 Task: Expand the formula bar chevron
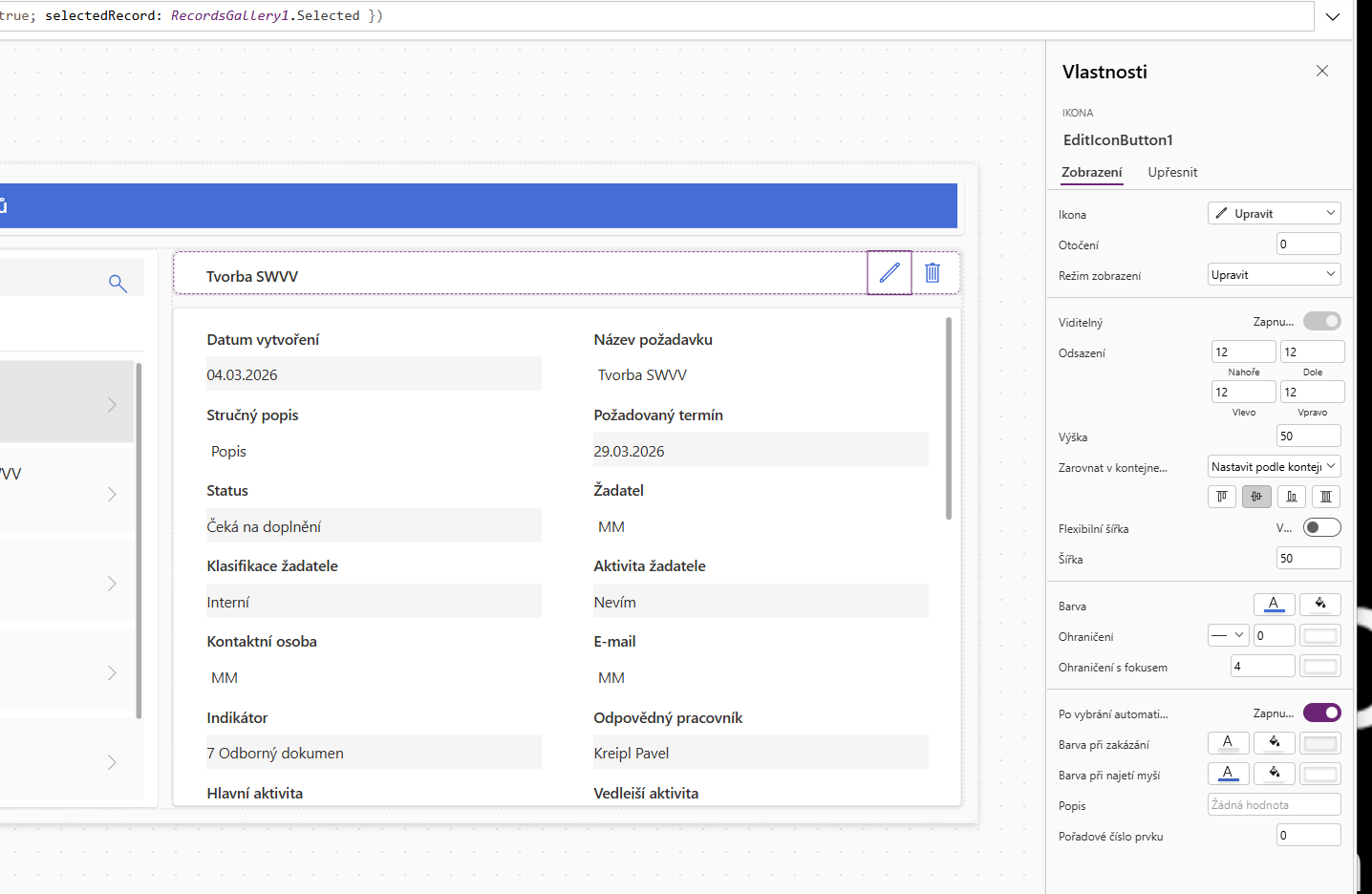[1333, 16]
